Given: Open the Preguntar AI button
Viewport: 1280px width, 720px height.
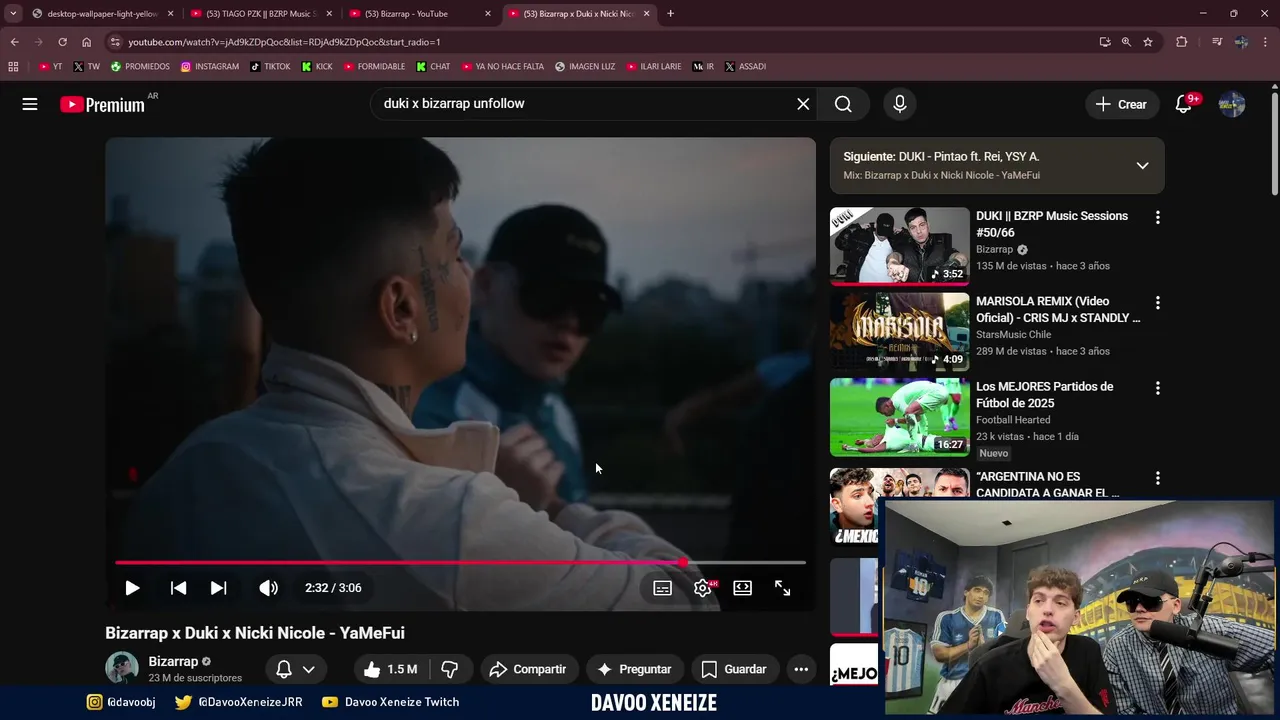Looking at the screenshot, I should click(634, 669).
